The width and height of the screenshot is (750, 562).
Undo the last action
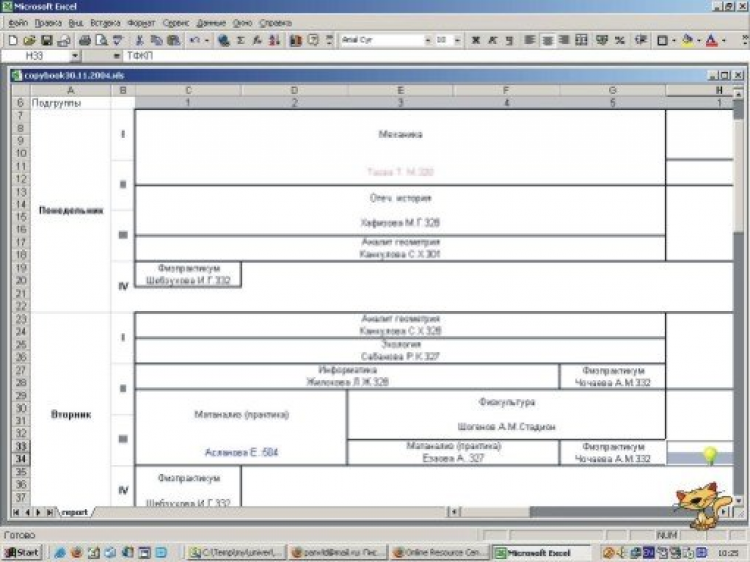coord(194,41)
